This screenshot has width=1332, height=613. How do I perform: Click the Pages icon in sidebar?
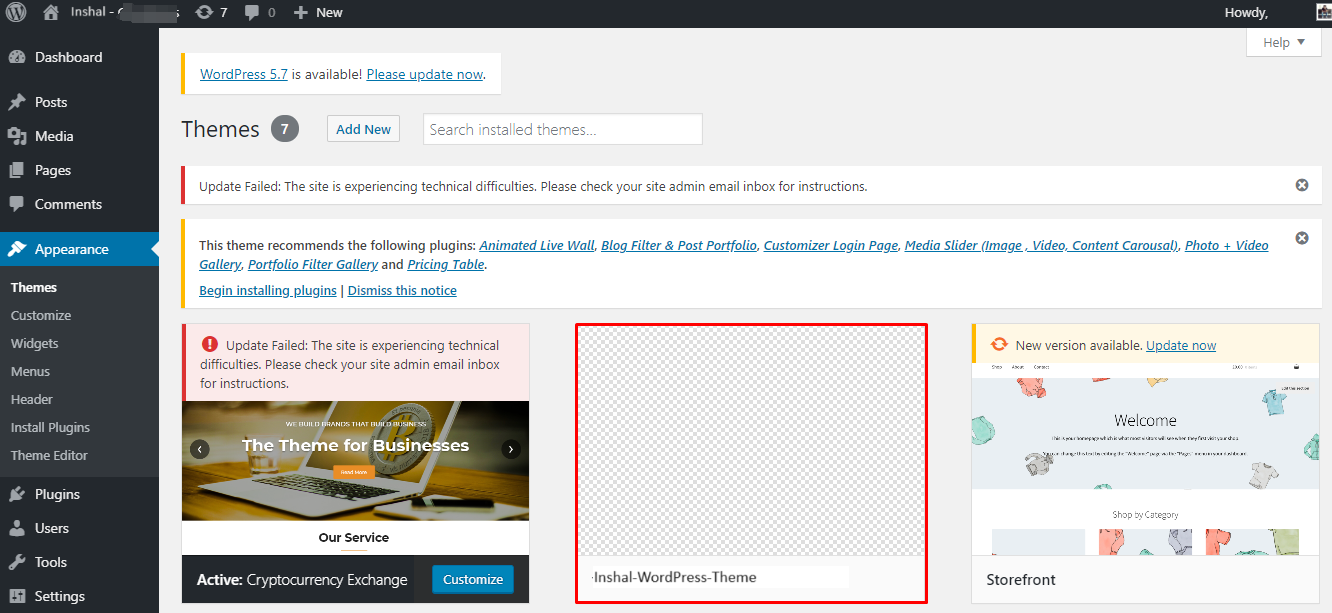coord(17,170)
